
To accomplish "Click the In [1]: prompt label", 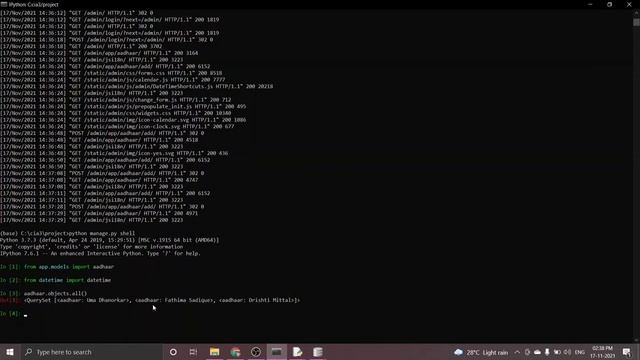I will 10,267.
